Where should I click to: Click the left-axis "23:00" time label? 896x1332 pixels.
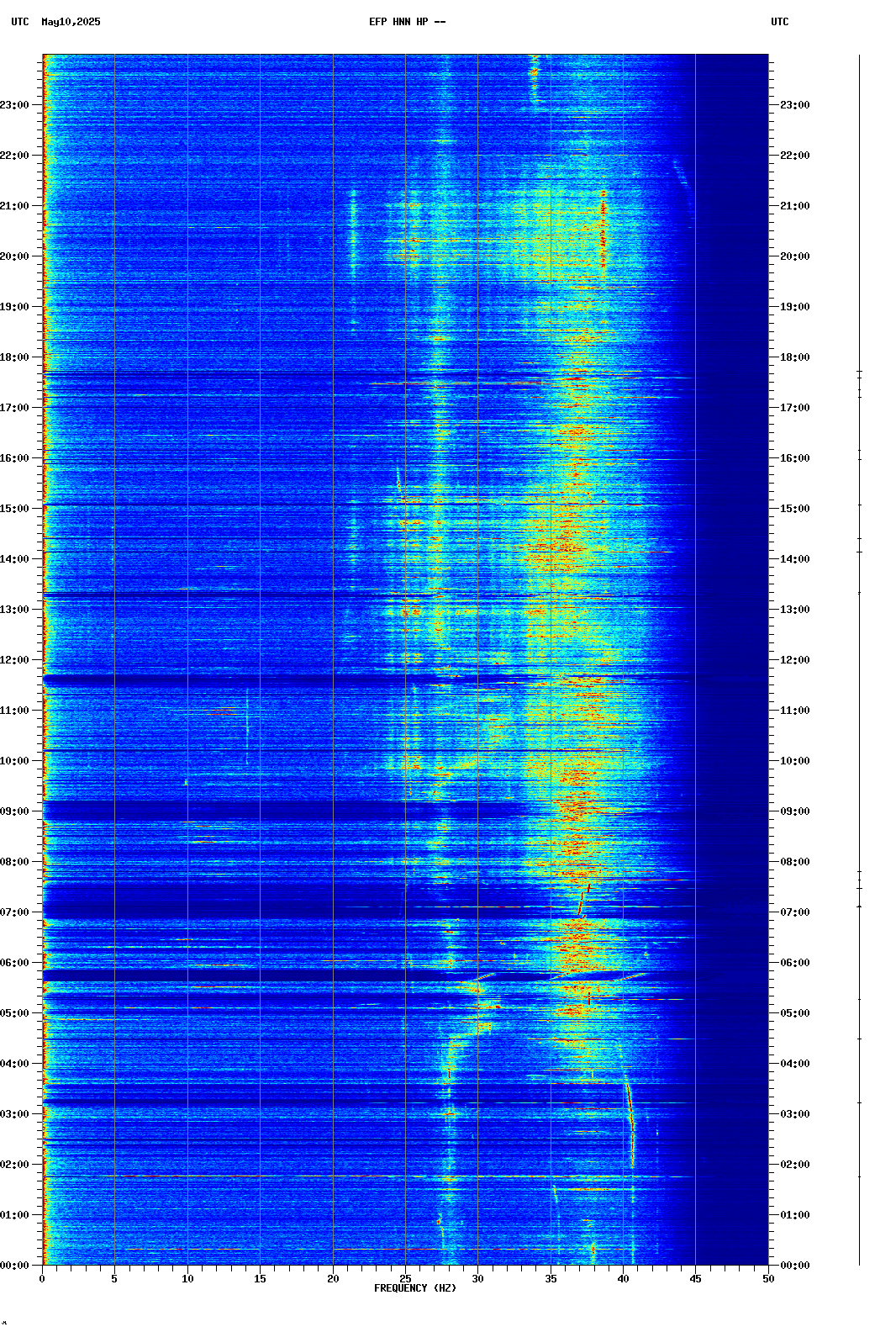coord(14,105)
